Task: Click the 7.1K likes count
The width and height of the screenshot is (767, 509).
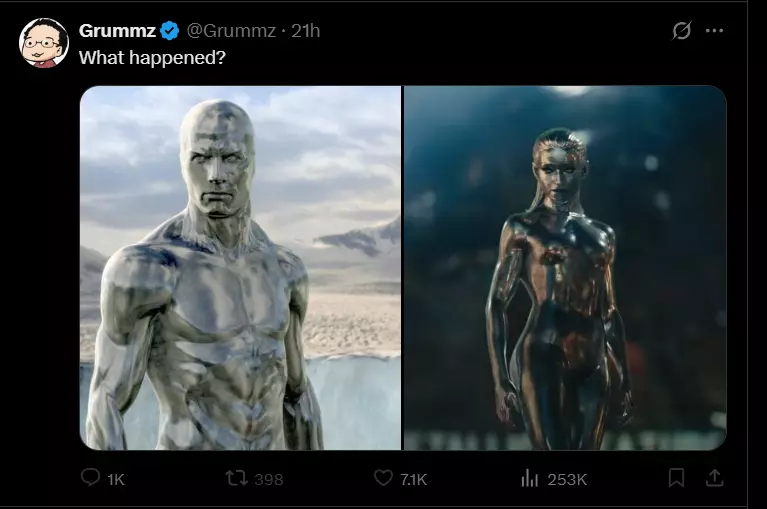Action: click(413, 479)
